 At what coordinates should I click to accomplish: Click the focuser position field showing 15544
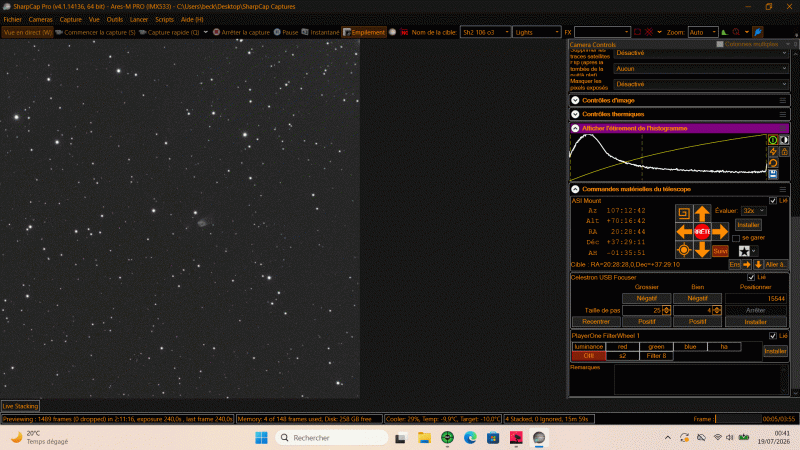(x=756, y=298)
